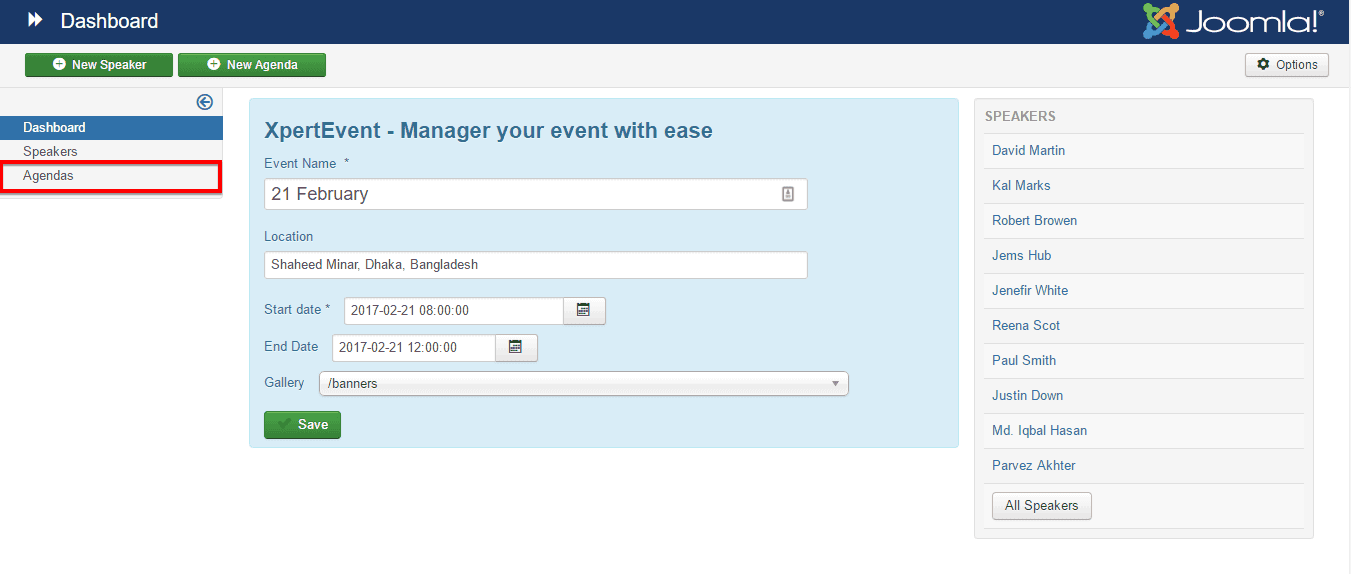The height and width of the screenshot is (574, 1351).
Task: Click the Start date text field
Action: tap(453, 311)
